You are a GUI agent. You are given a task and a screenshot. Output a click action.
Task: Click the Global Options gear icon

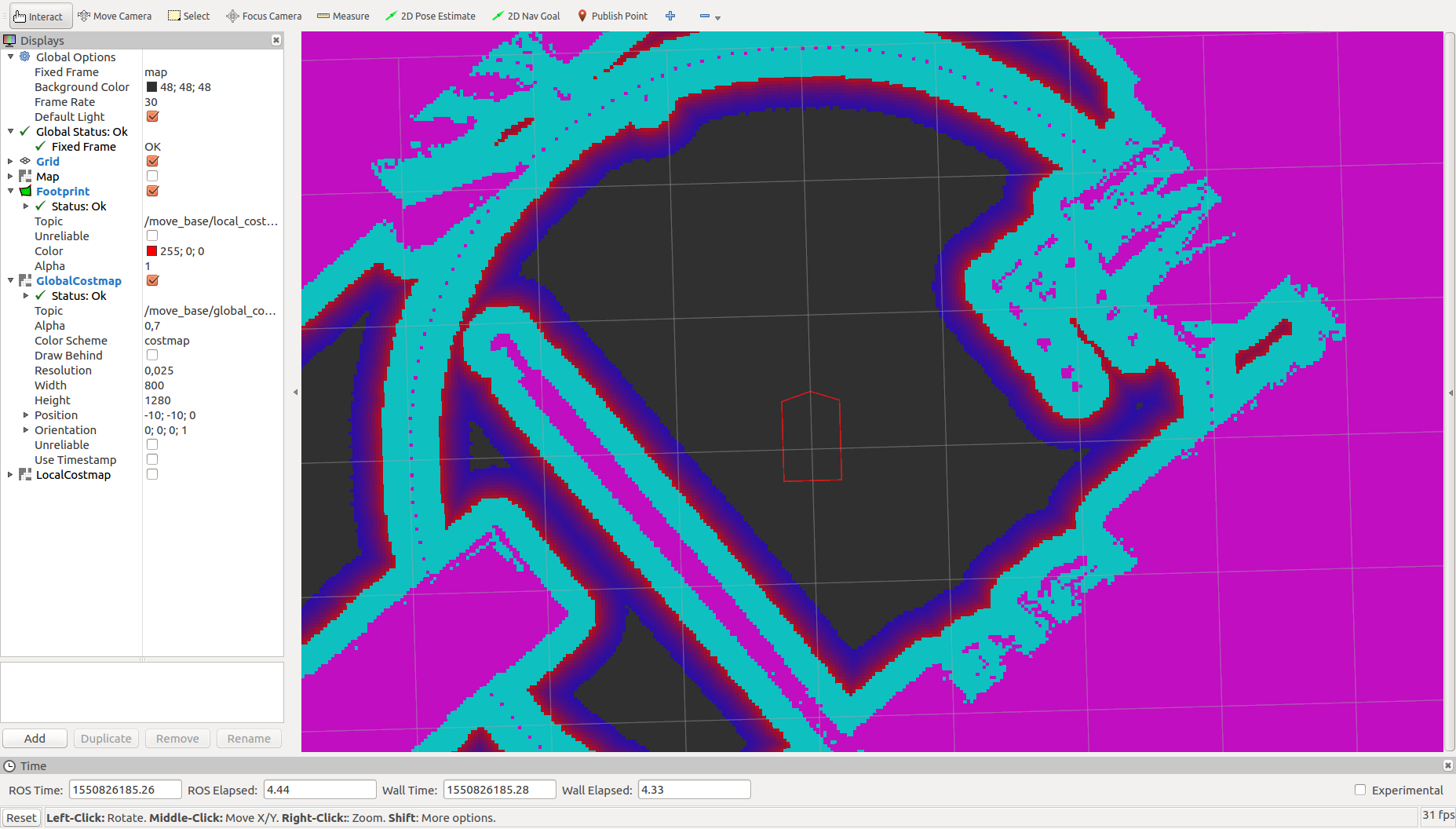coord(25,57)
